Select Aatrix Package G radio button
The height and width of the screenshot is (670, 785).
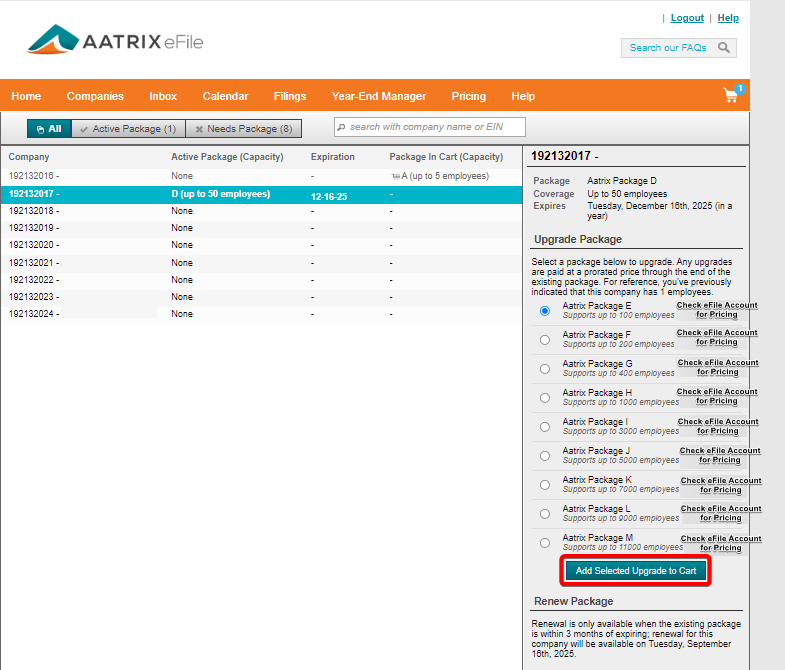click(545, 369)
